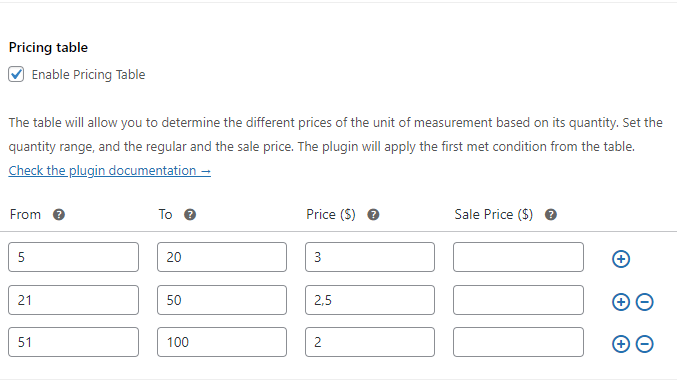
Task: Select the To field containing 20
Action: pos(222,257)
